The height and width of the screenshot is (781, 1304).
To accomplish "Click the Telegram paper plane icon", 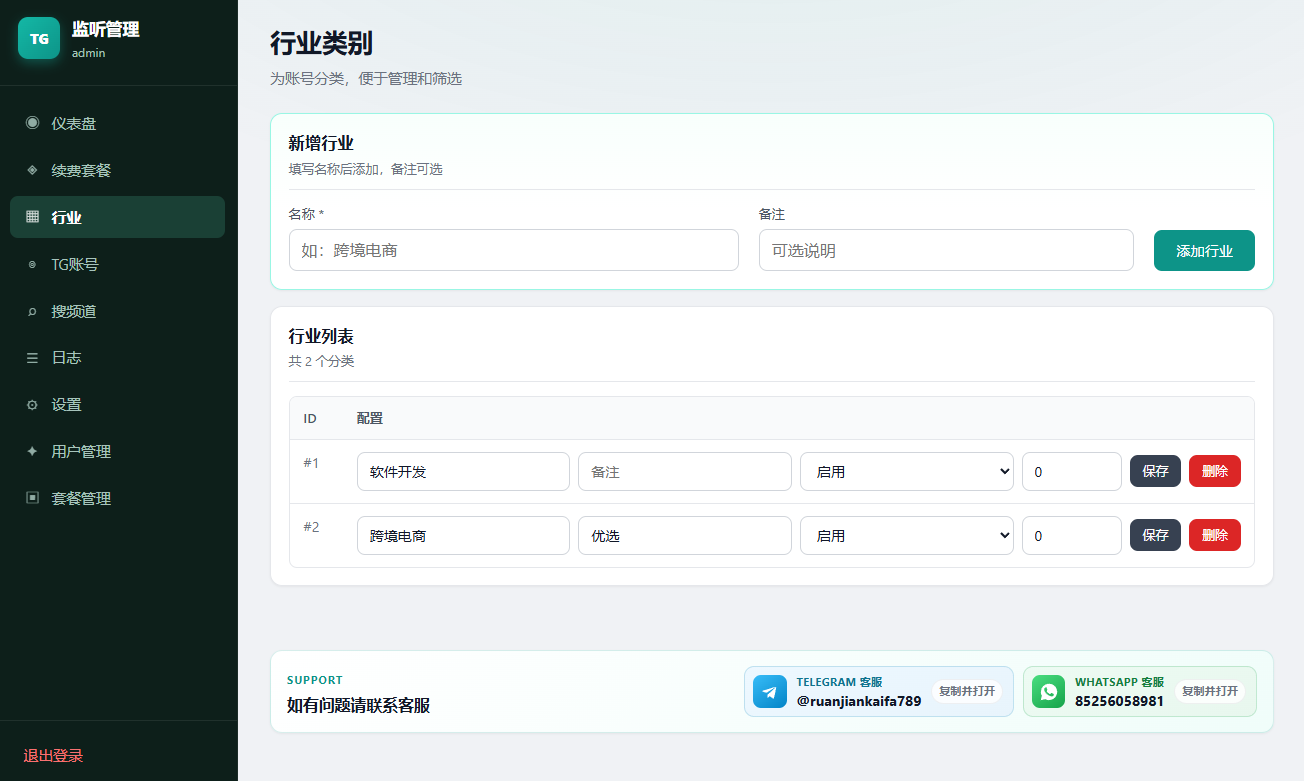I will (x=770, y=692).
